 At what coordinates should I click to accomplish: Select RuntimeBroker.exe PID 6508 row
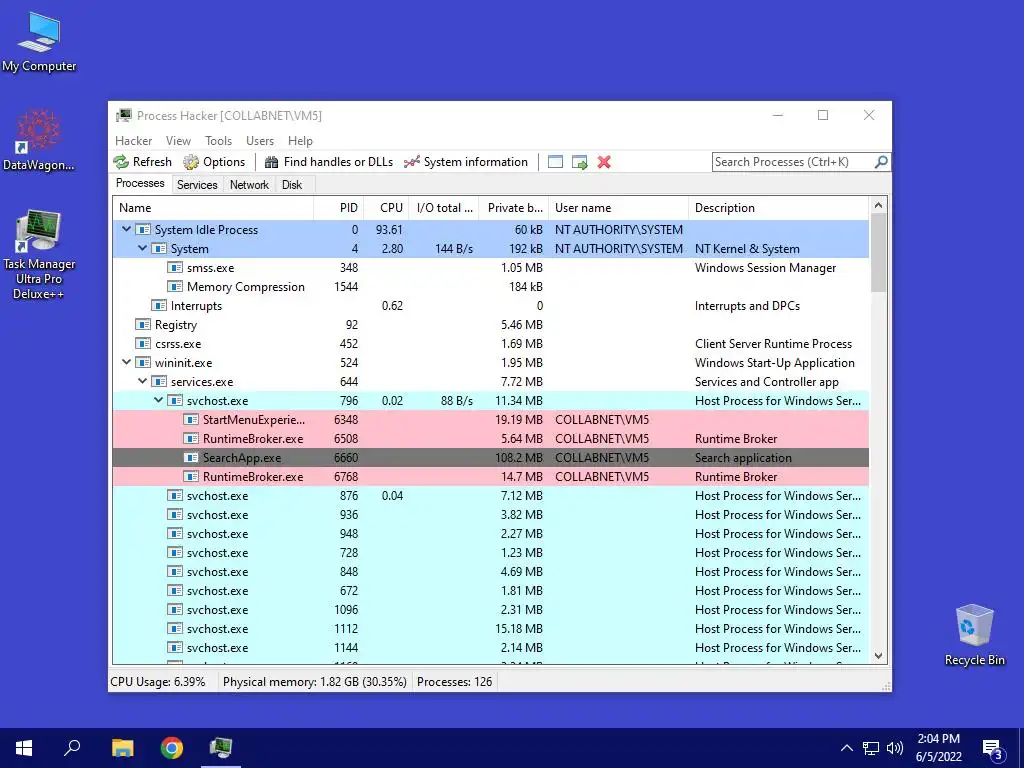pyautogui.click(x=490, y=439)
